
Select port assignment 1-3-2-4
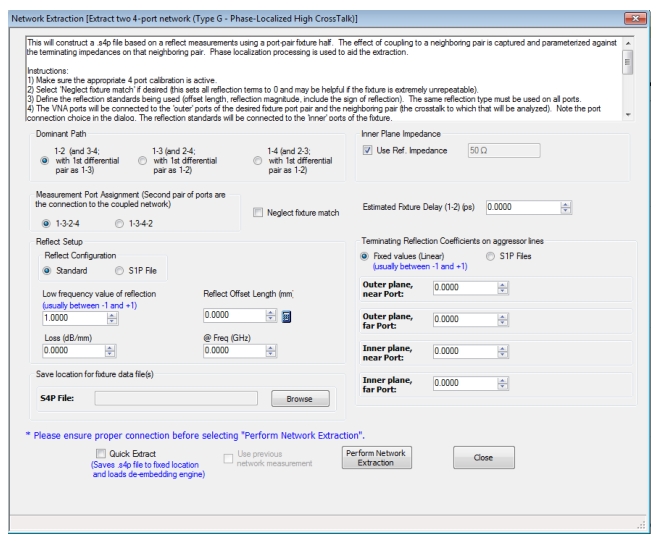pos(46,224)
